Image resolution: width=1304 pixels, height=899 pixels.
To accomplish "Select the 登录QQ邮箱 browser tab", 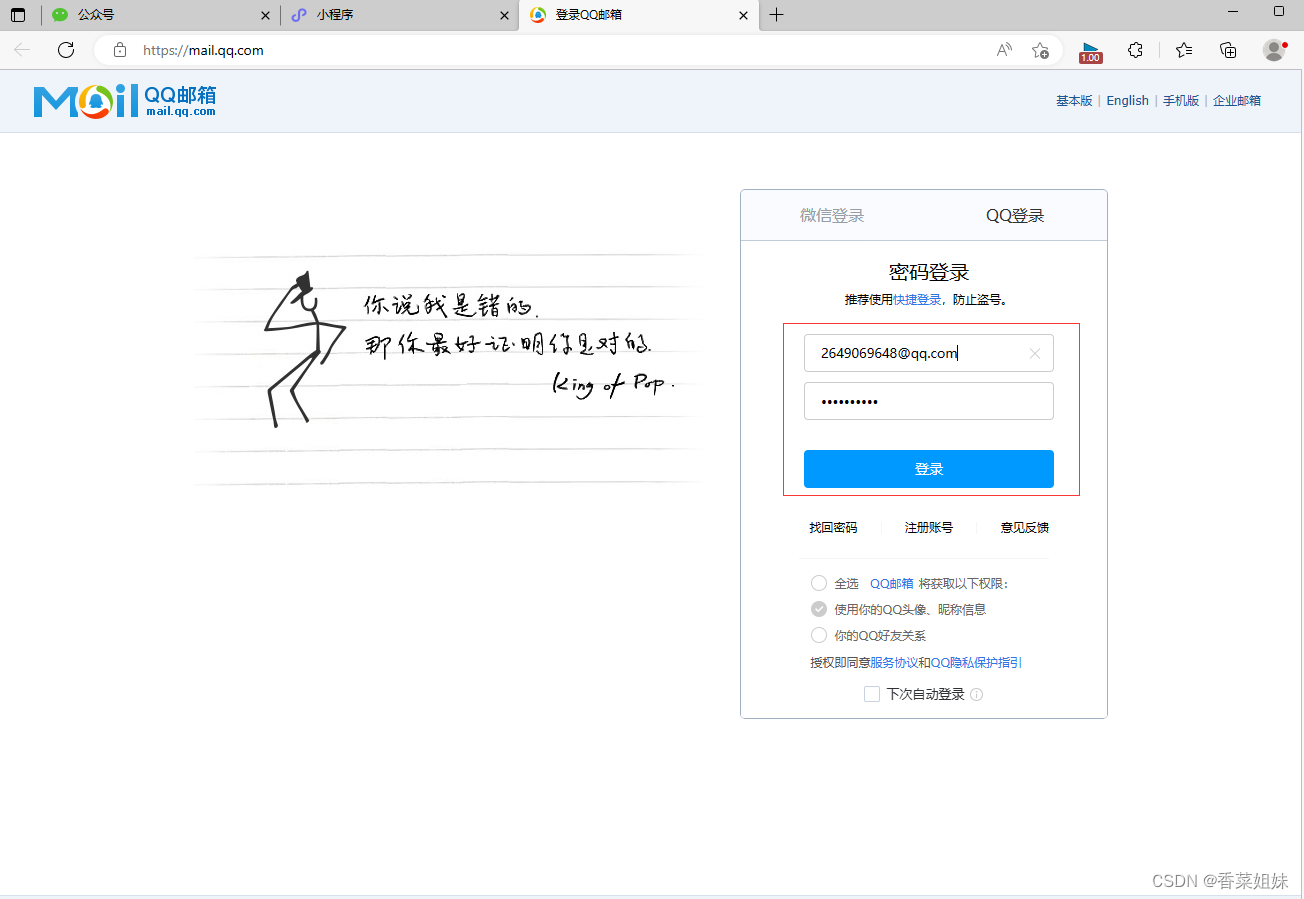I will tap(638, 15).
